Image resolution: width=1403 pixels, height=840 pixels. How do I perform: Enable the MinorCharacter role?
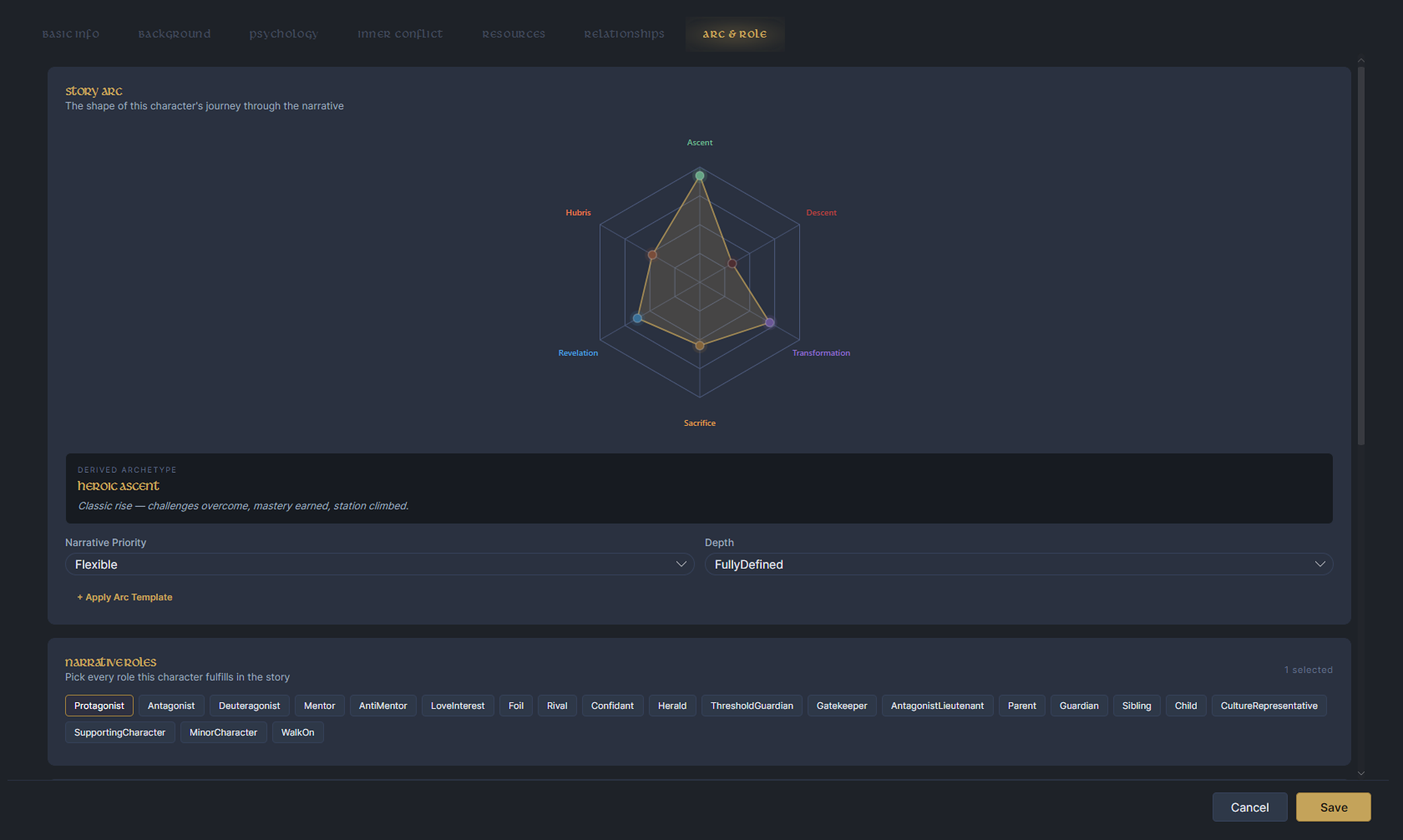click(223, 732)
